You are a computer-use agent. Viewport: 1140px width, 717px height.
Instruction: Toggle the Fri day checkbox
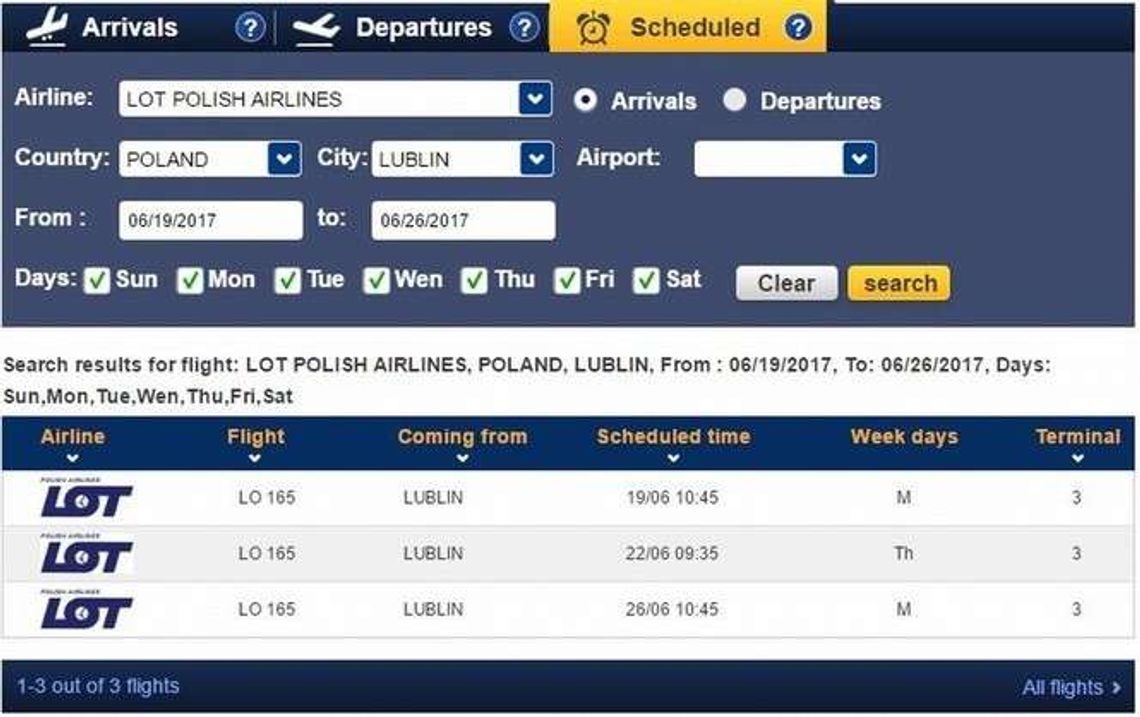pyautogui.click(x=568, y=281)
